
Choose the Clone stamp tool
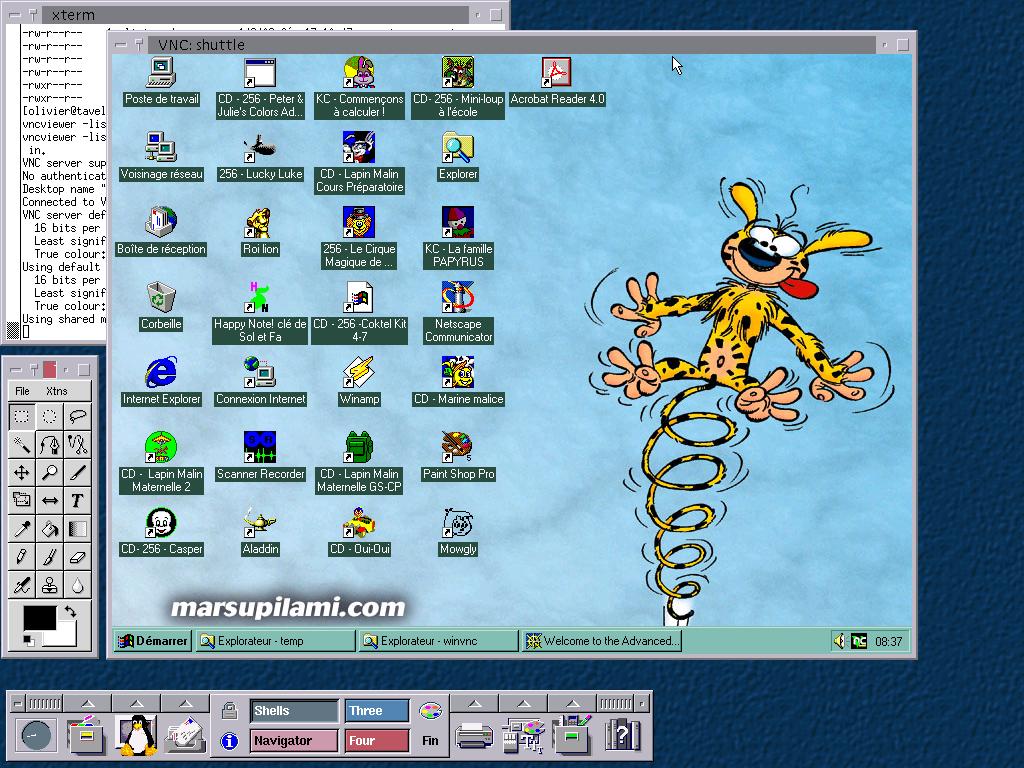pyautogui.click(x=50, y=585)
